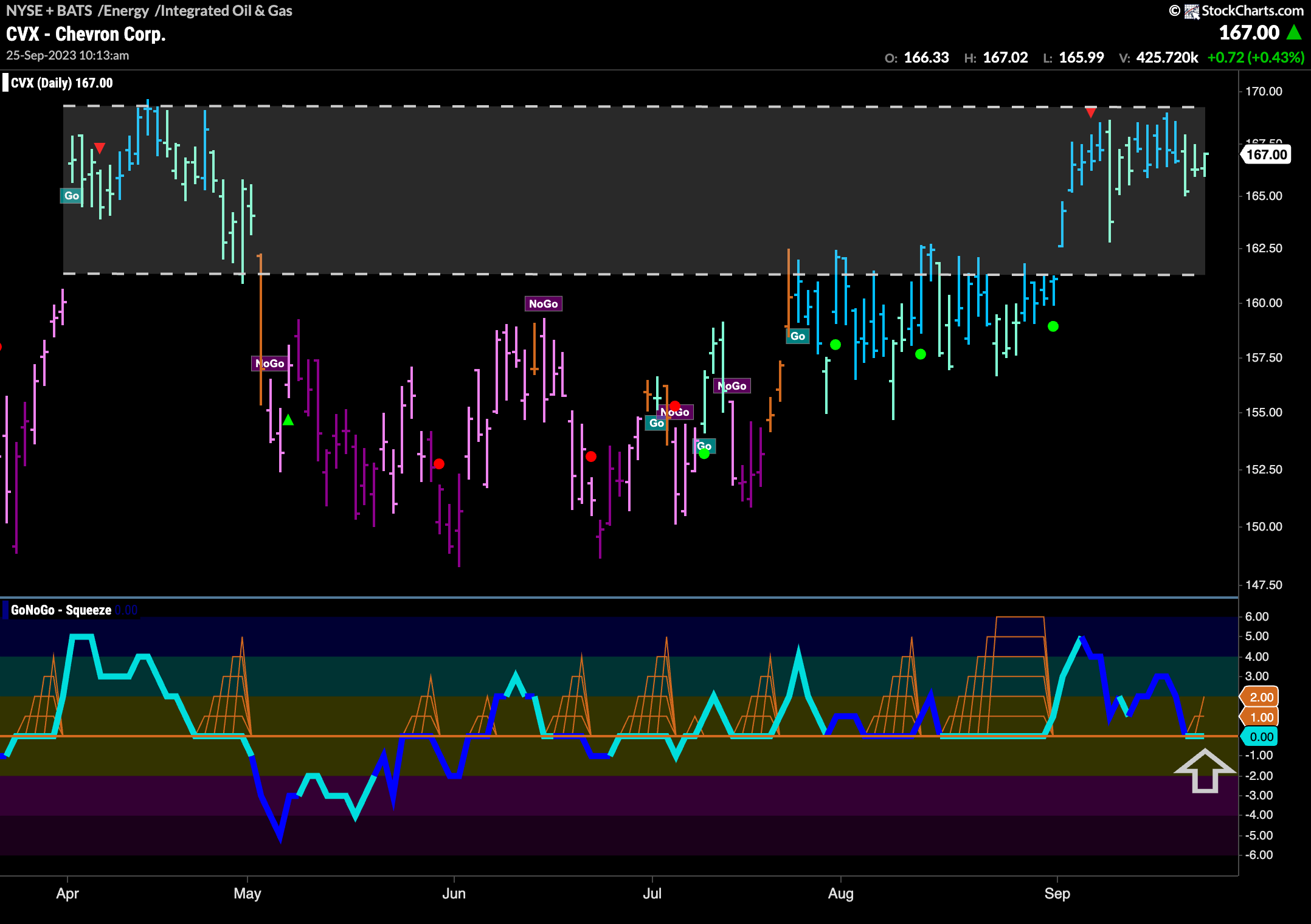
Task: Click the NoGo label beside the July red dot
Action: click(x=676, y=412)
